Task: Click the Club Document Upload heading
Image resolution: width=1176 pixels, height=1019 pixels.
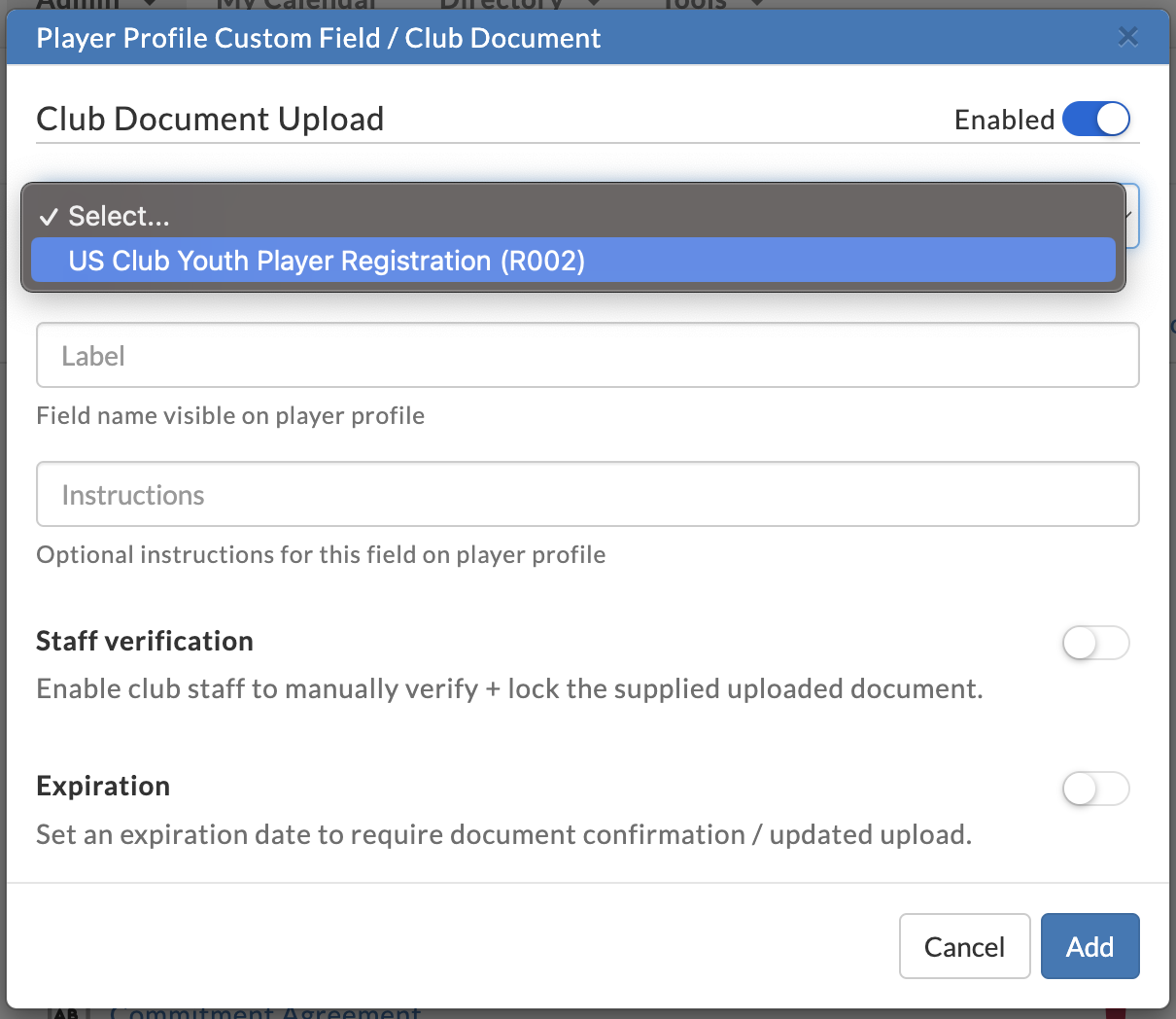Action: pyautogui.click(x=210, y=119)
